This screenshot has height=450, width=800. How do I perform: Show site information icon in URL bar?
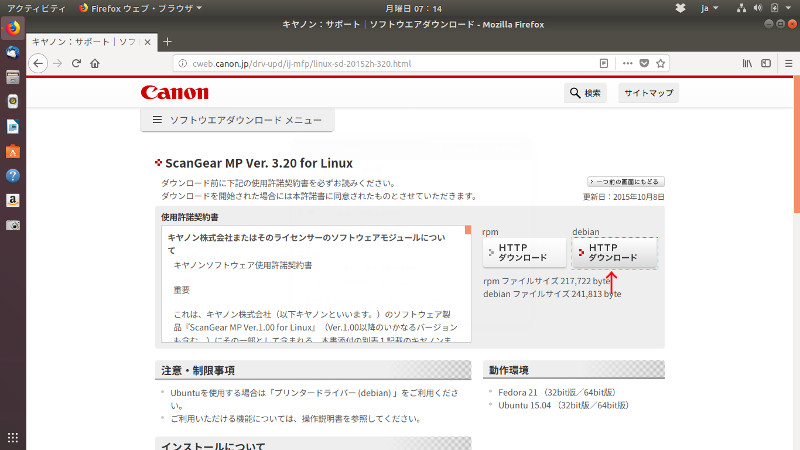point(182,64)
